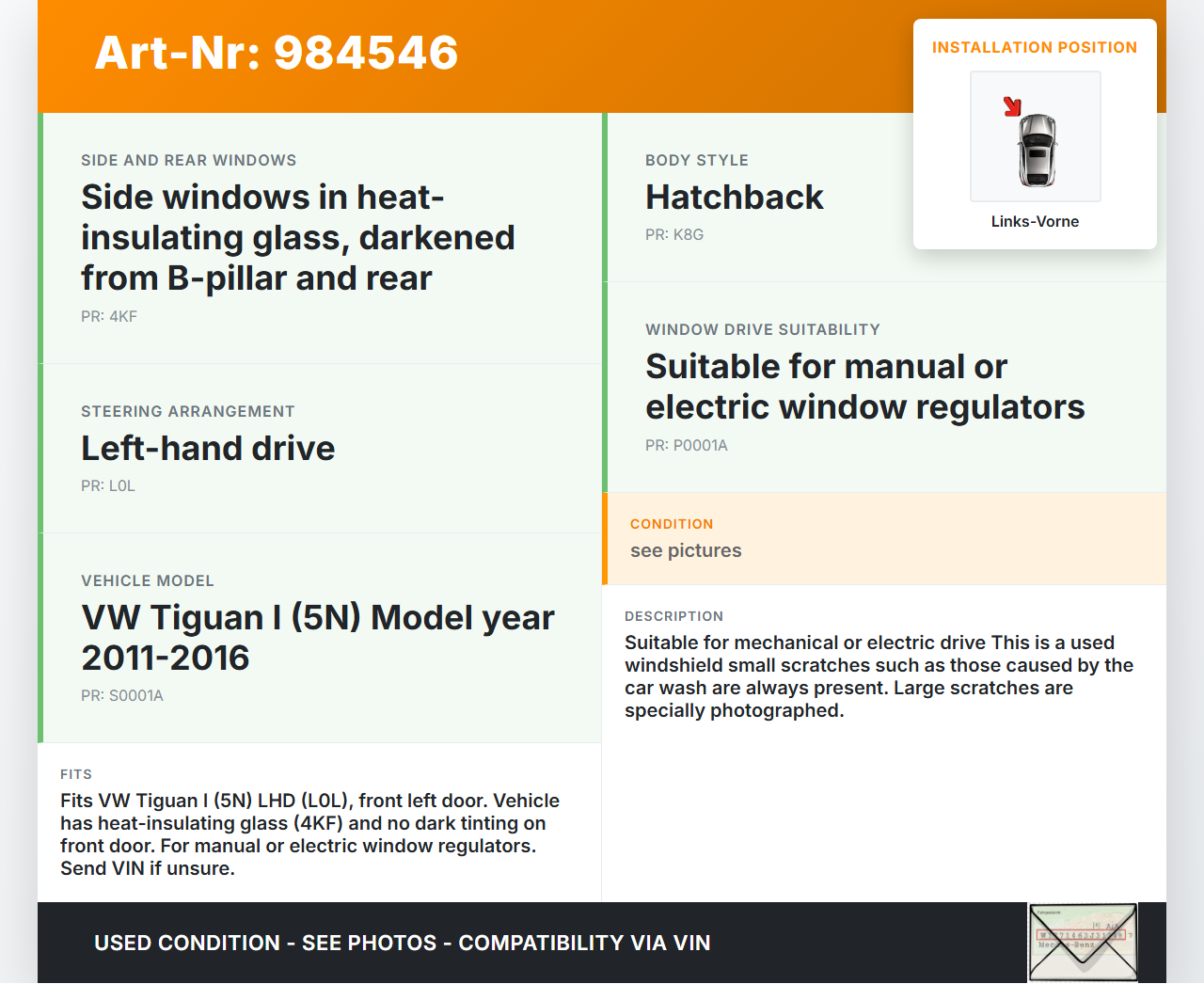Viewport: 1204px width, 984px height.
Task: Click the Fits compatibility paragraph
Action: (x=309, y=834)
